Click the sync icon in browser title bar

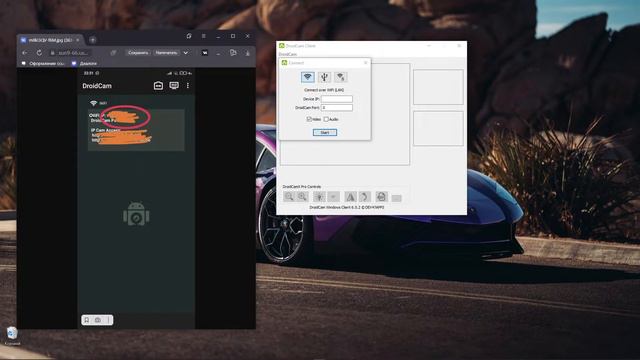tap(189, 36)
